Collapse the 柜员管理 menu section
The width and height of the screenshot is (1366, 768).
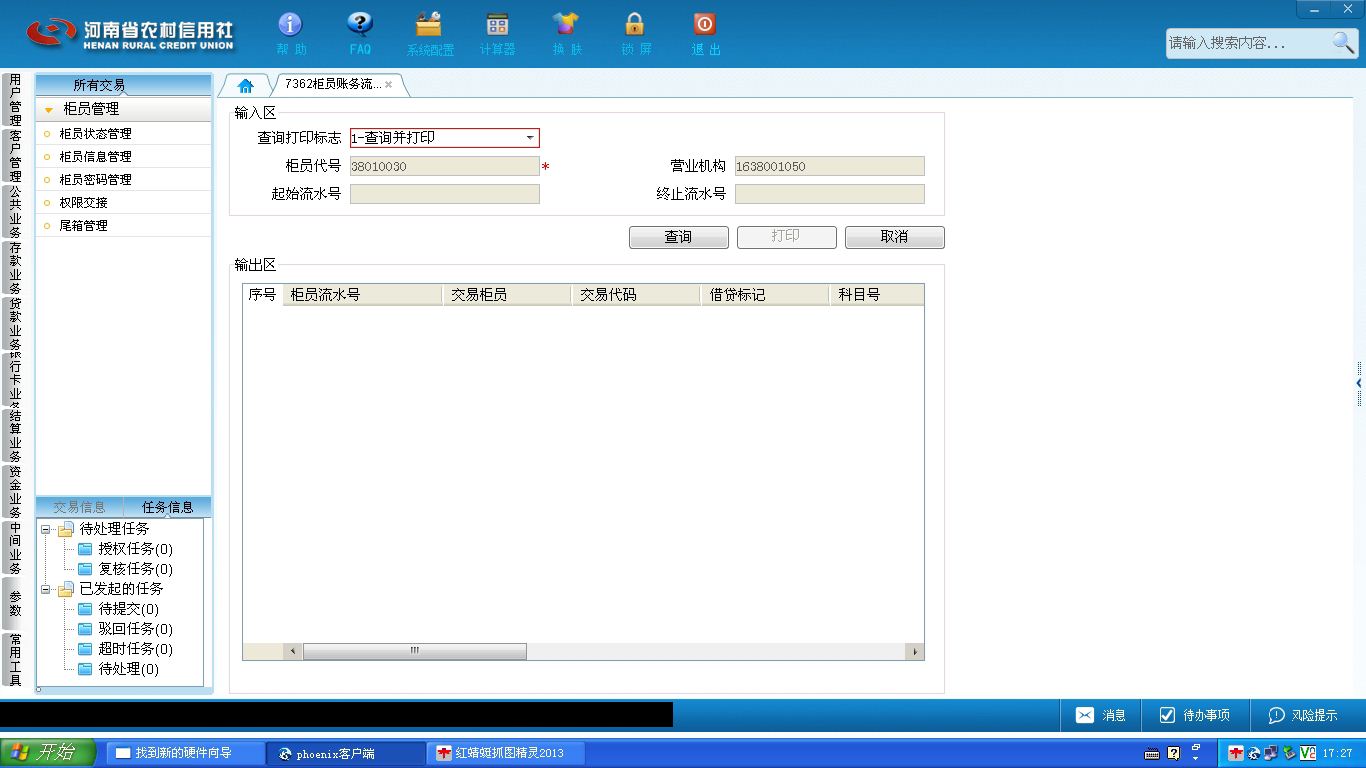pyautogui.click(x=49, y=109)
